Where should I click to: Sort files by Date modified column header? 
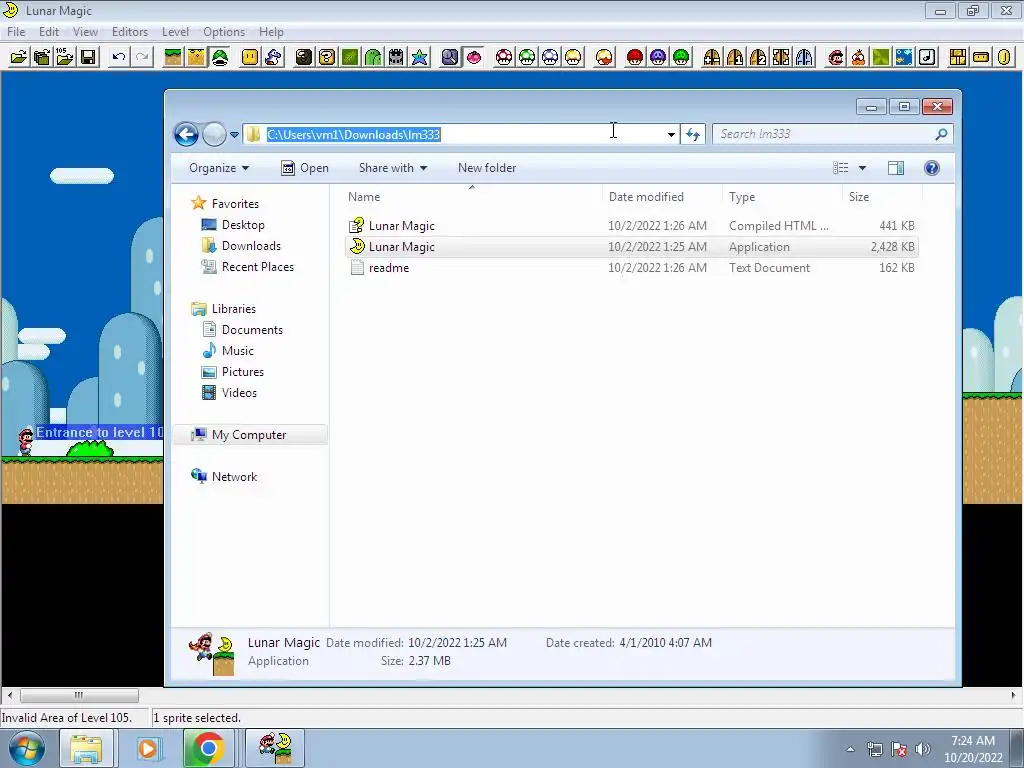[662, 197]
